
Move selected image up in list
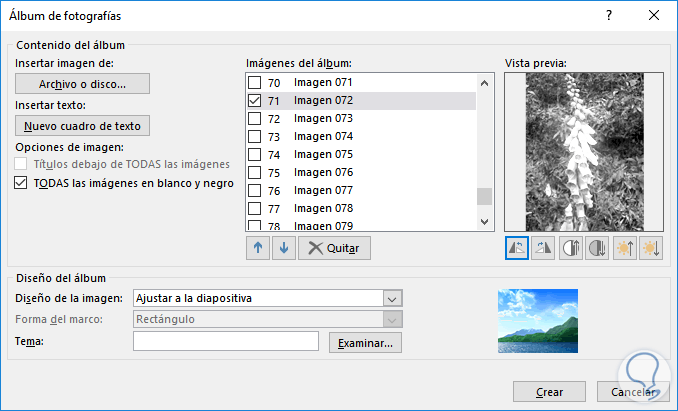[257, 248]
